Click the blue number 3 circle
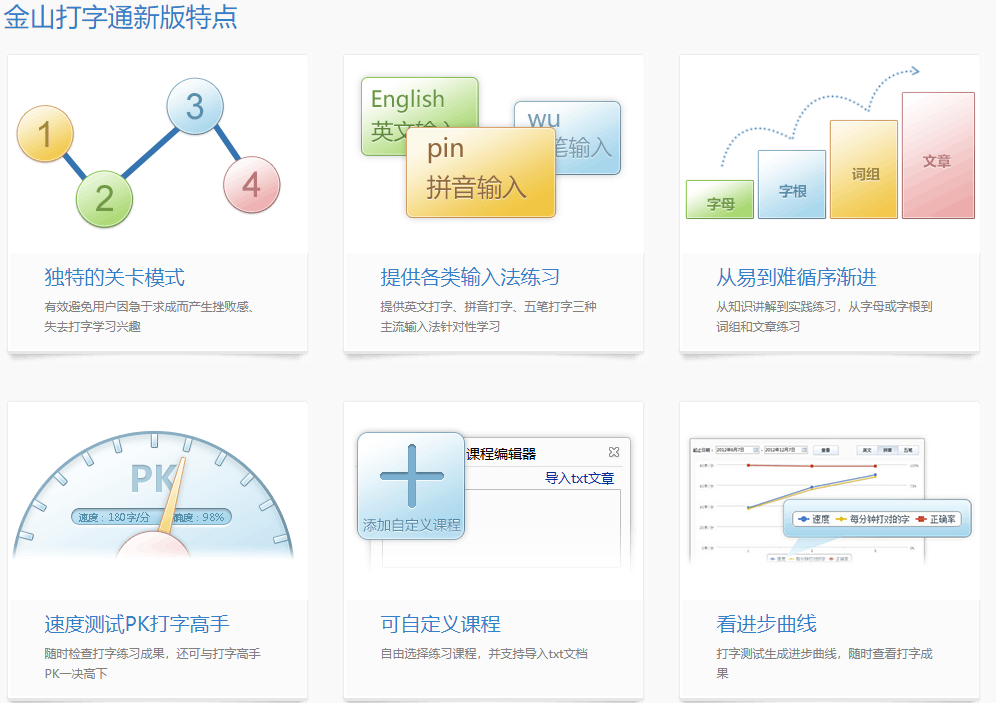 coord(195,106)
